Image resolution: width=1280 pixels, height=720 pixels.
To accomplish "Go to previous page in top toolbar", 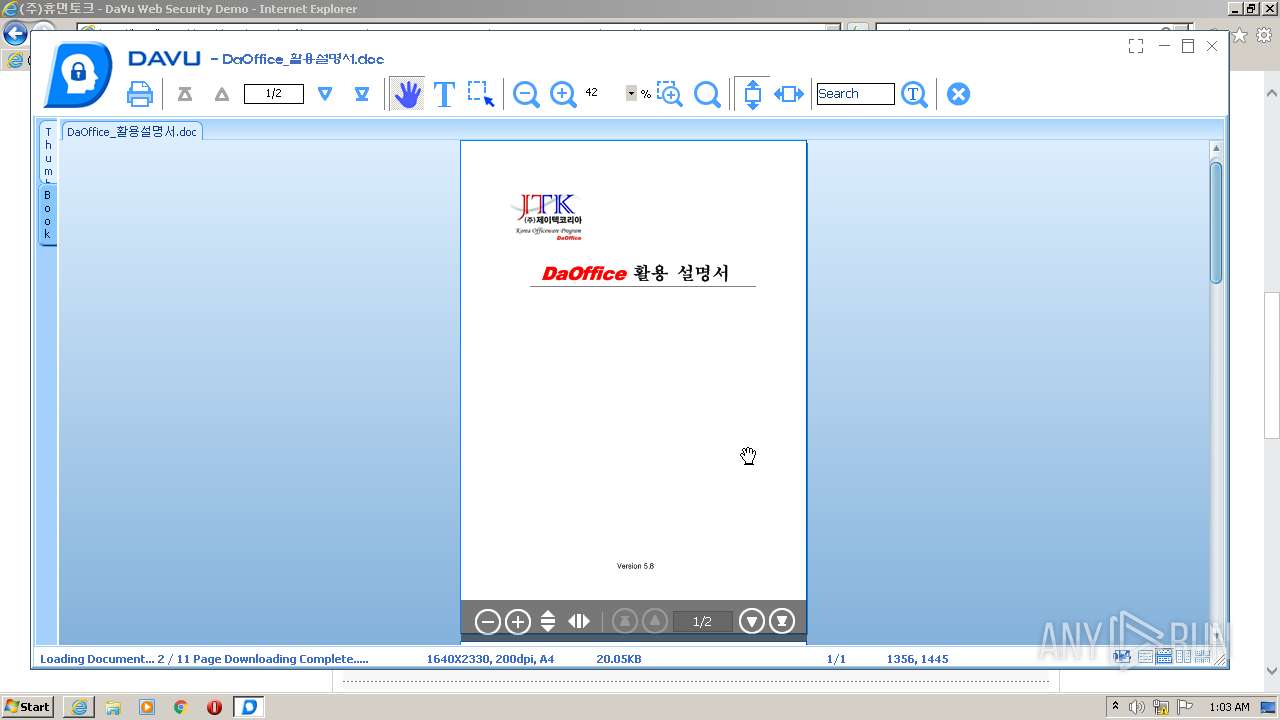I will point(222,94).
